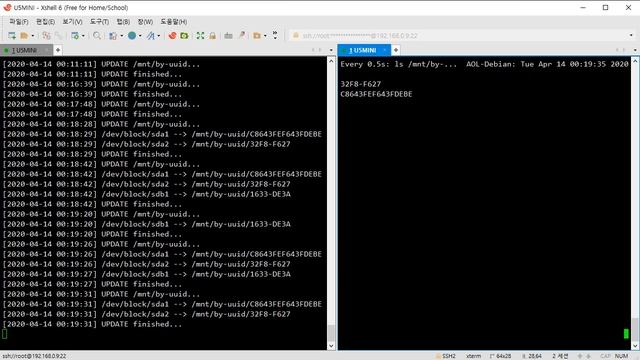Click the Font icon in toolbar
640x360 pixels.
pos(151,36)
